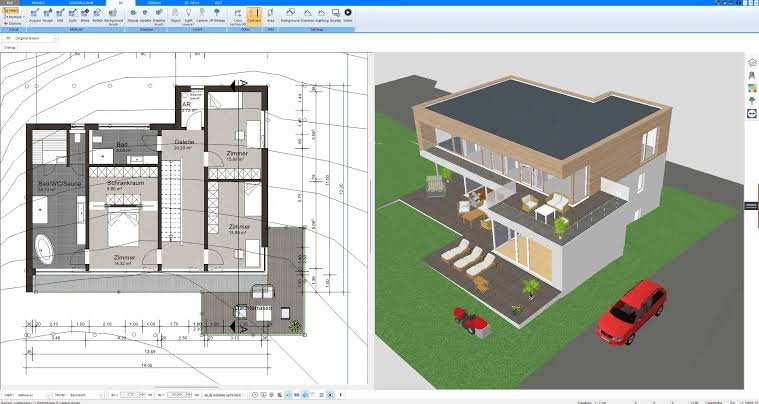Screen dimensions: 759x404
Task: Open the tree plants catalog sidebar icon
Action: point(752,101)
